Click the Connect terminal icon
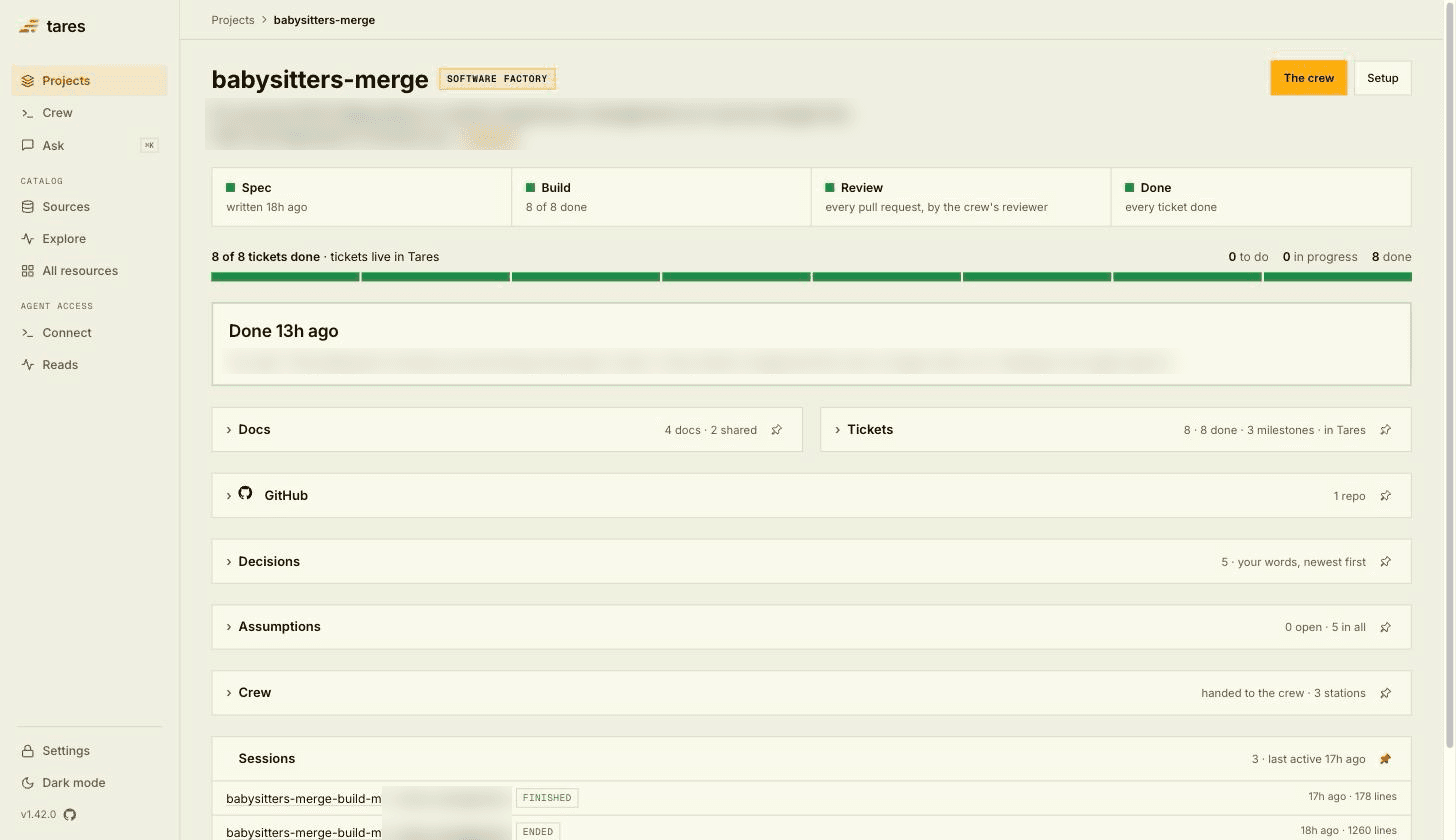Image resolution: width=1456 pixels, height=840 pixels. tap(28, 333)
